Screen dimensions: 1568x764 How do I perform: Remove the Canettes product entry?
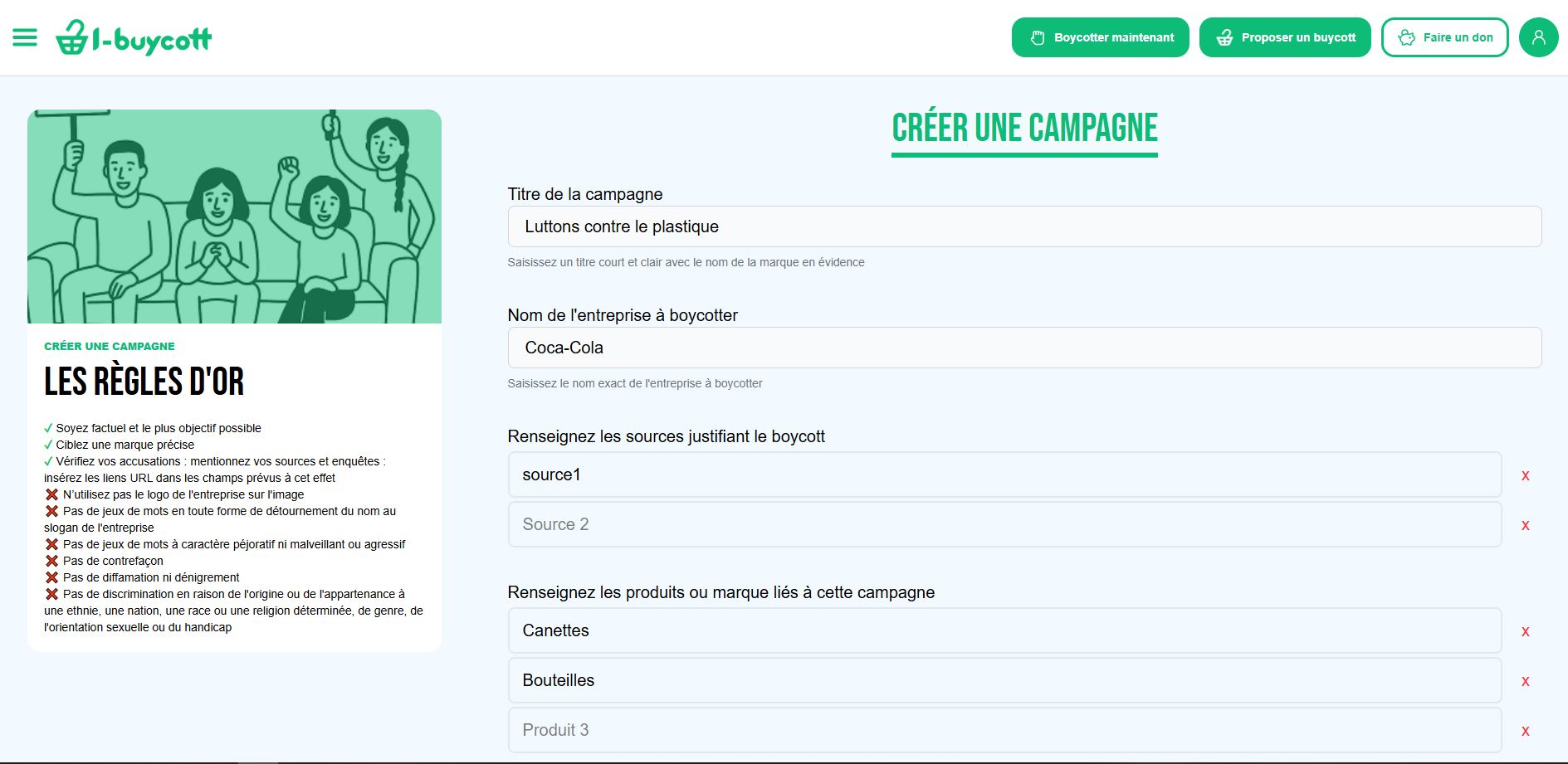tap(1525, 632)
